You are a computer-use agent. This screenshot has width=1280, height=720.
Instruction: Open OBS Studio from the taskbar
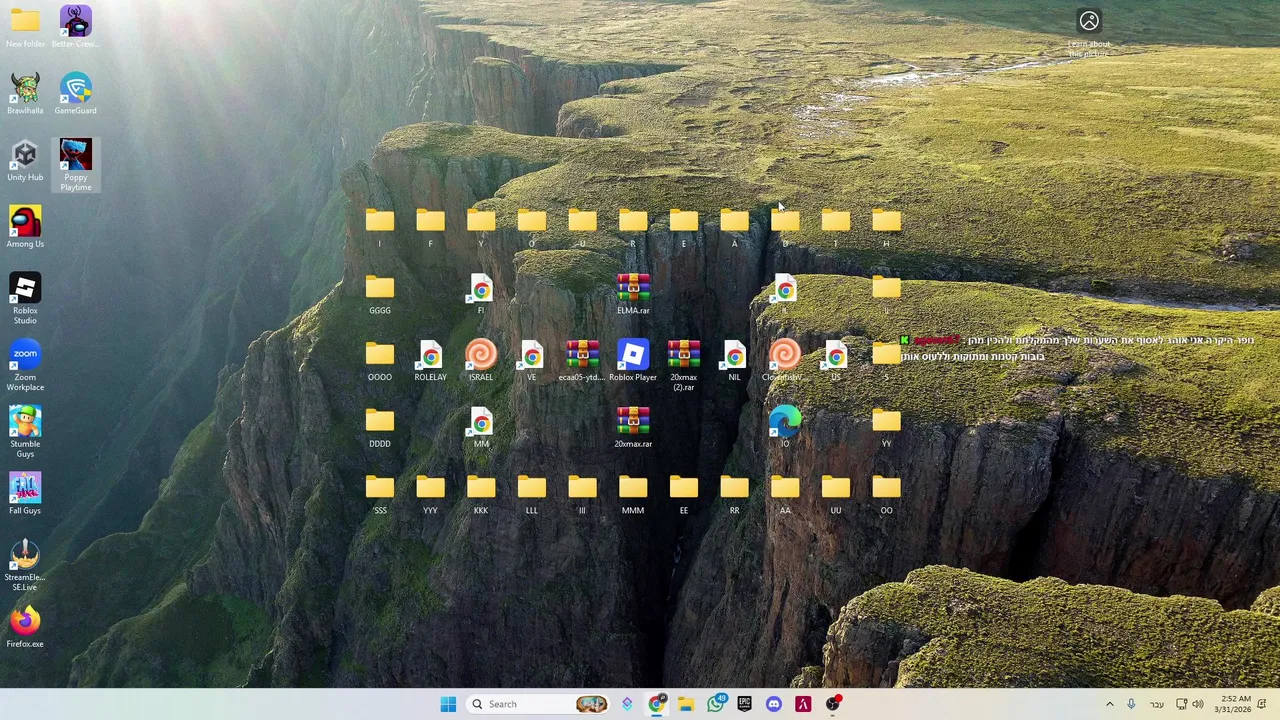point(833,704)
